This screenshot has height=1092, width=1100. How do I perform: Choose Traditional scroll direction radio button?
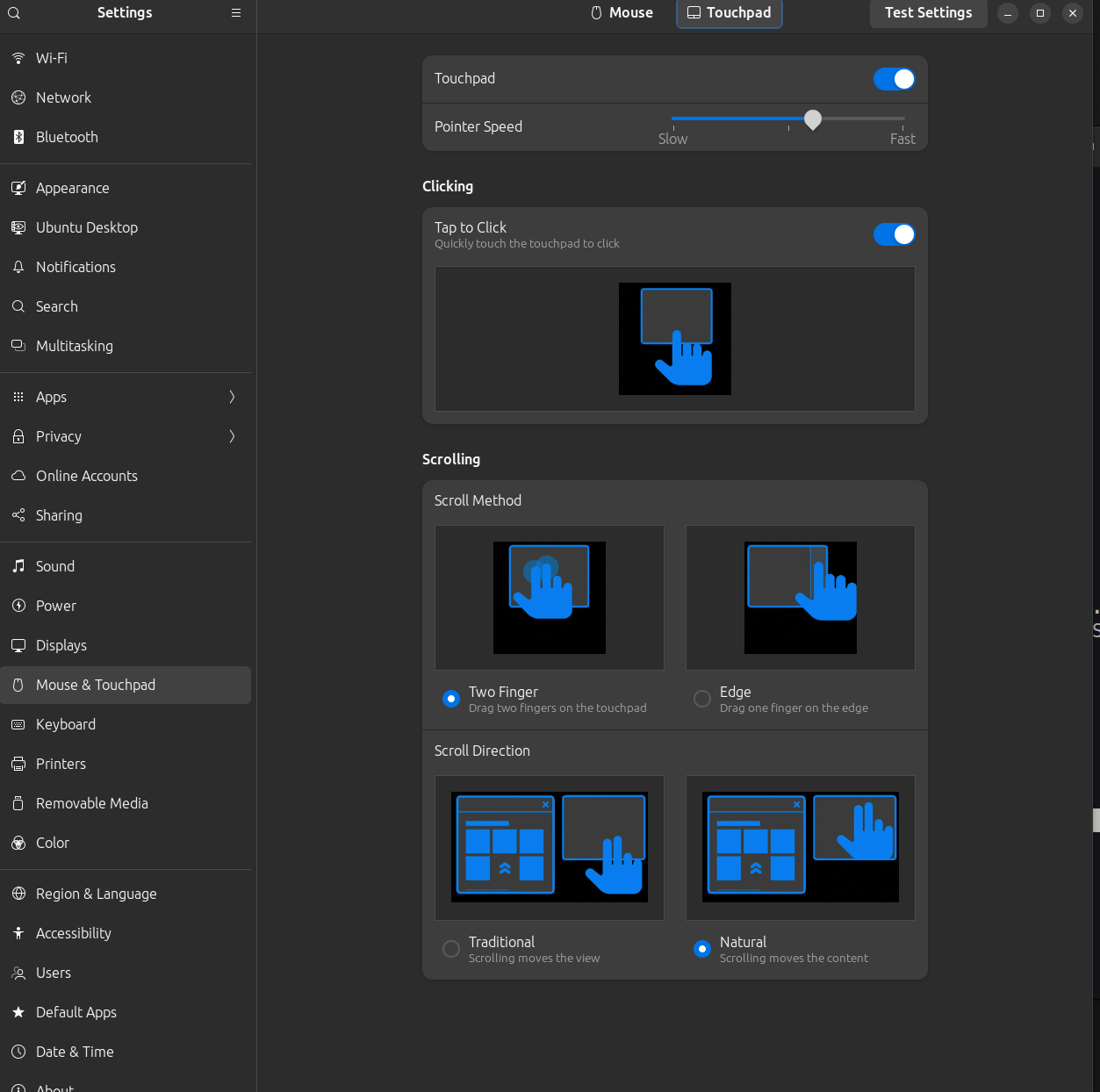451,949
